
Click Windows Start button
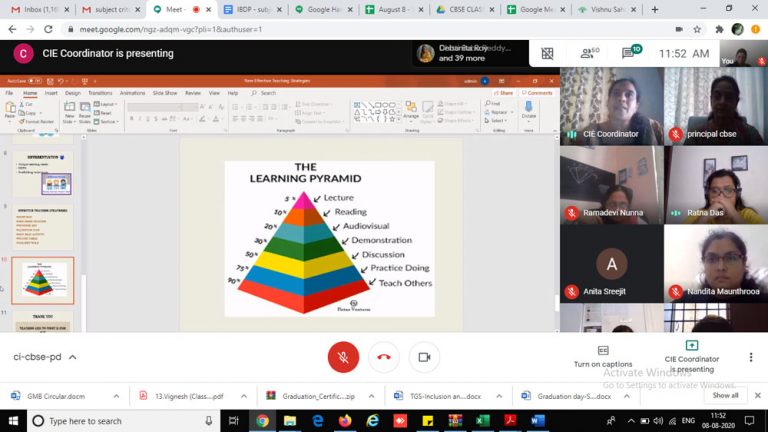pyautogui.click(x=13, y=421)
